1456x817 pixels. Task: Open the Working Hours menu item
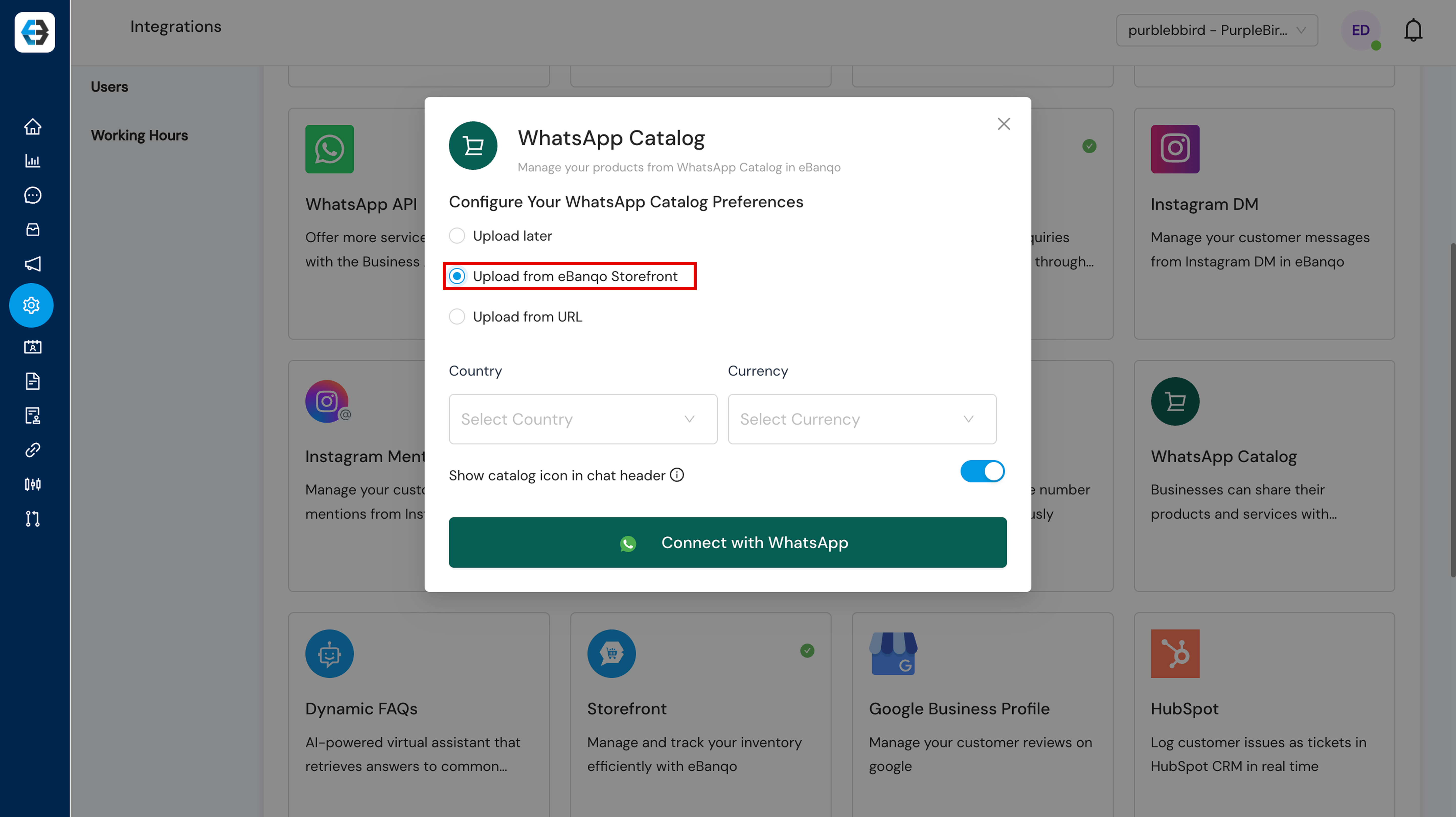pyautogui.click(x=139, y=136)
